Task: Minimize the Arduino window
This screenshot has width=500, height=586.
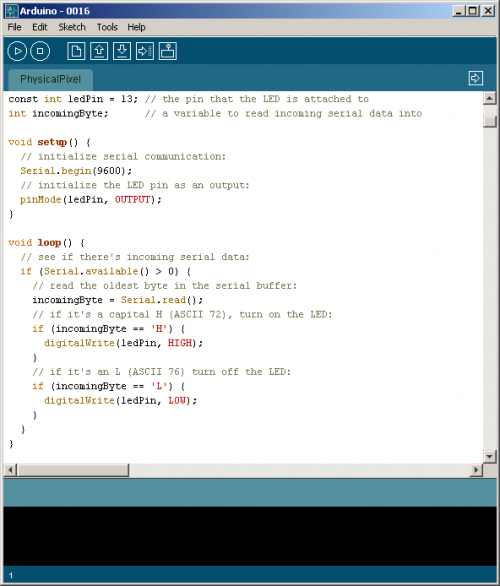Action: (459, 11)
